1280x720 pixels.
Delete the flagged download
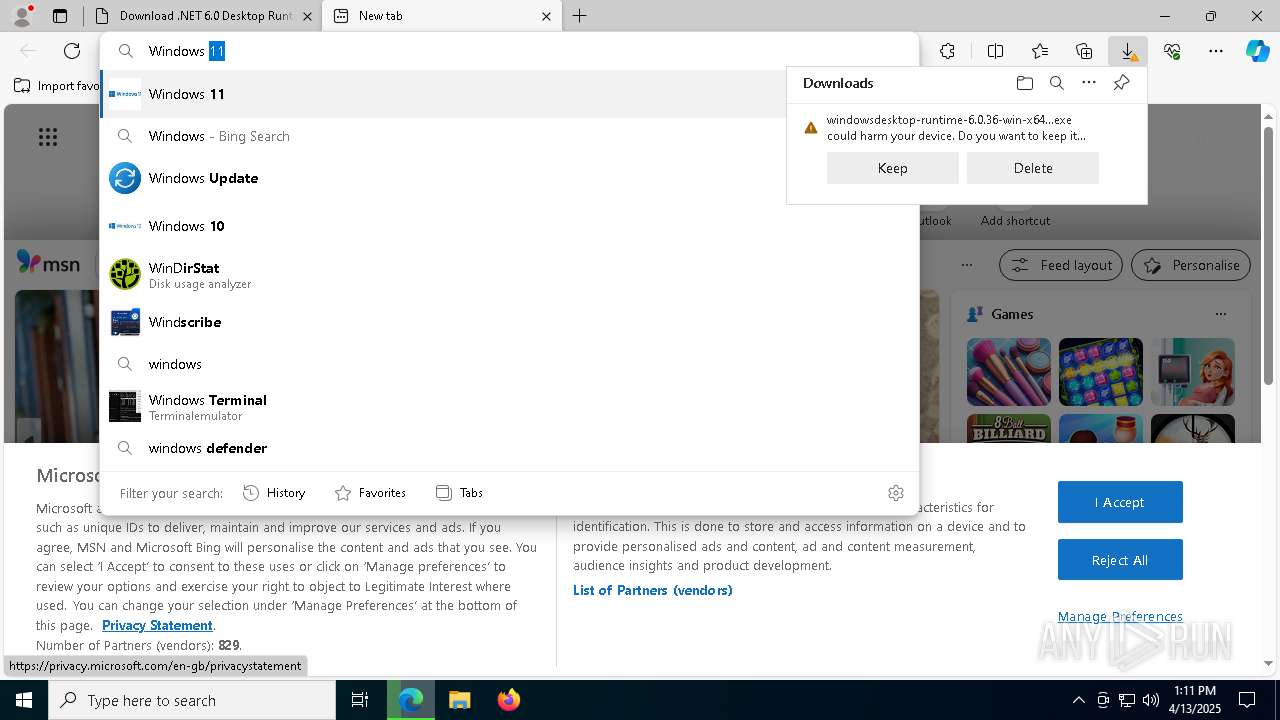pos(1032,168)
